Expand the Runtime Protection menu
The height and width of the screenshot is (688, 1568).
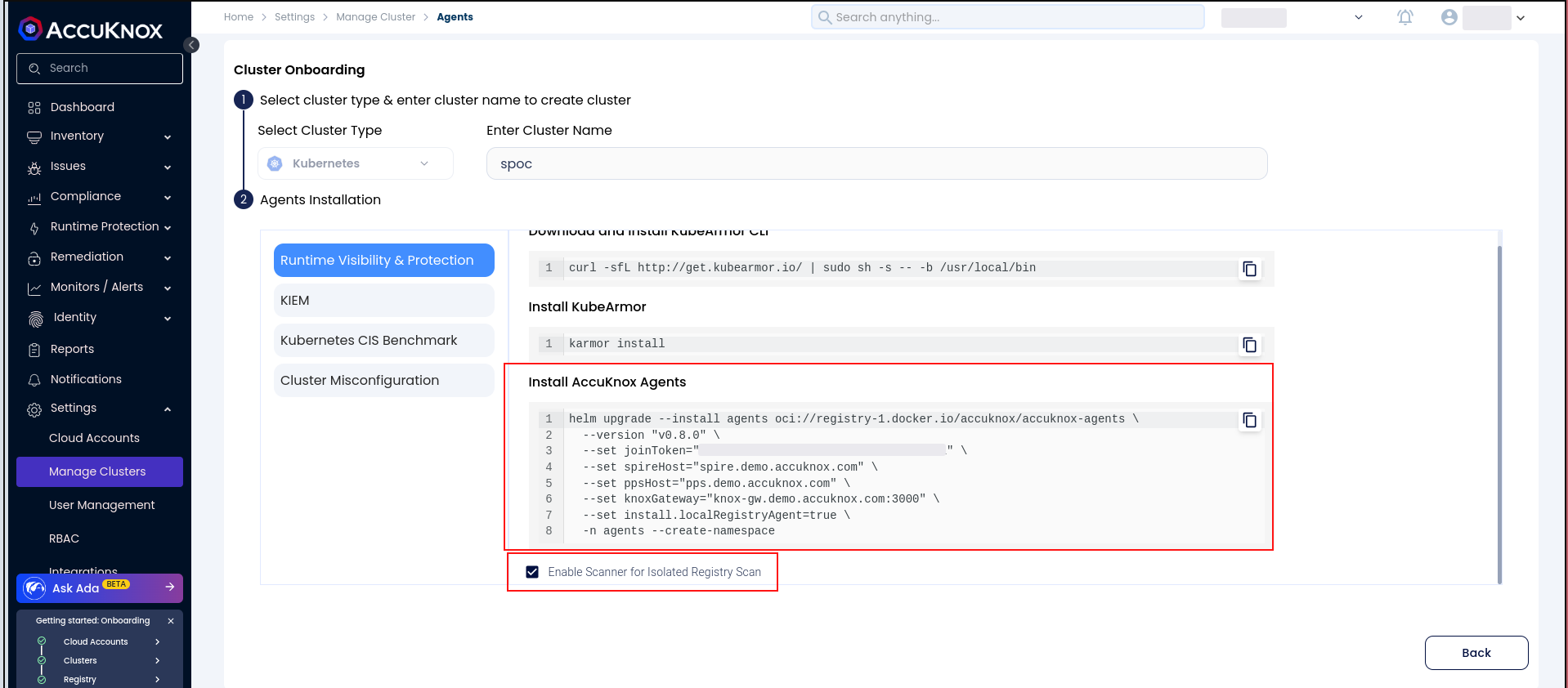click(x=168, y=228)
